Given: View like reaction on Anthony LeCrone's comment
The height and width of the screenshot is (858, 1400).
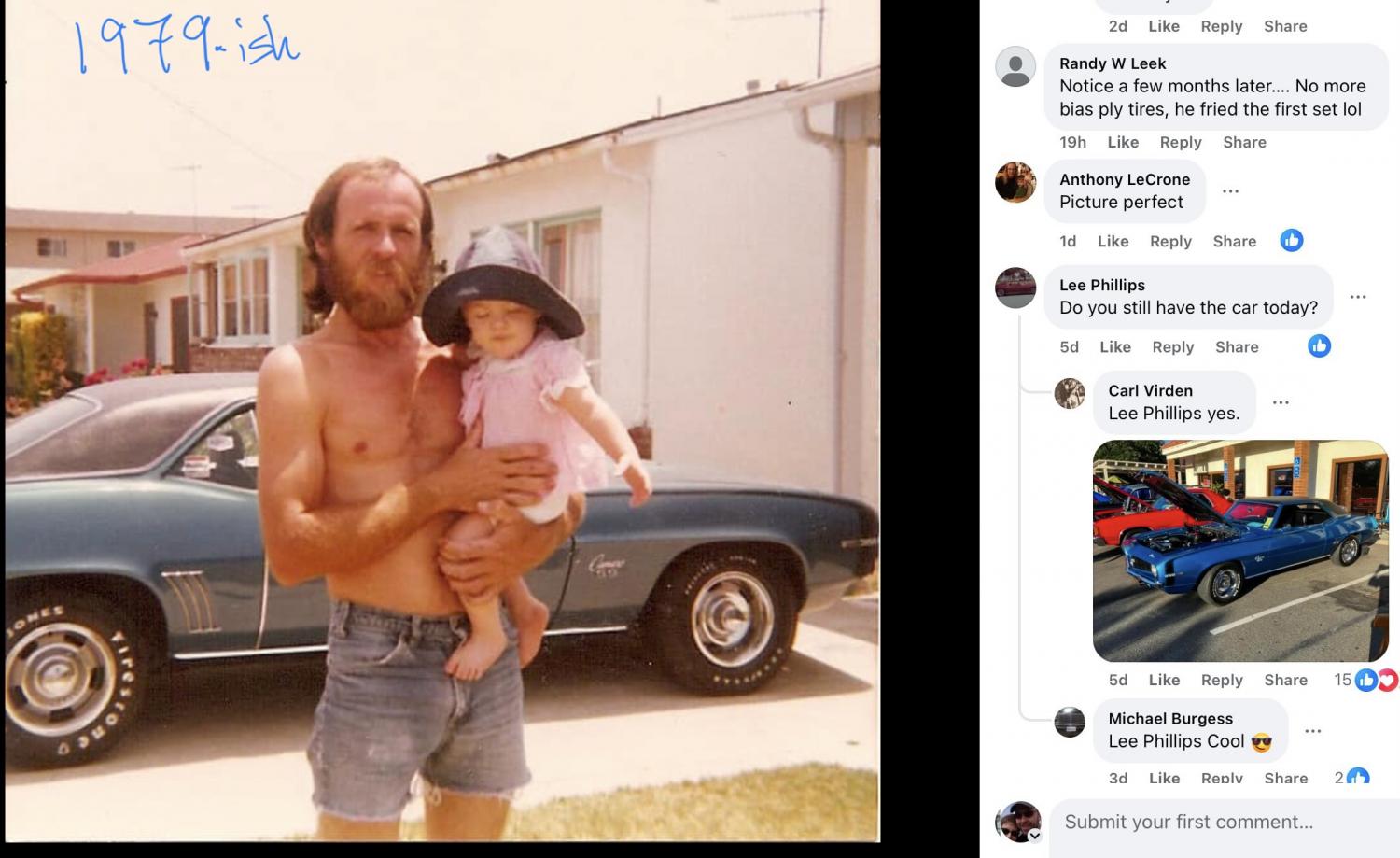Looking at the screenshot, I should [1292, 241].
